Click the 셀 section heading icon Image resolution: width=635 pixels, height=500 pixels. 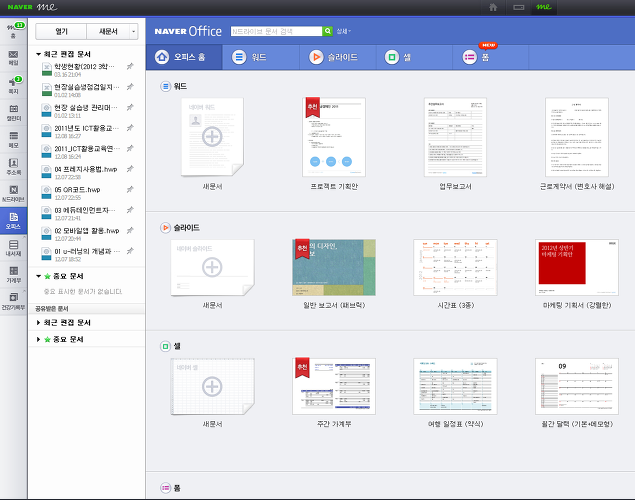(165, 347)
